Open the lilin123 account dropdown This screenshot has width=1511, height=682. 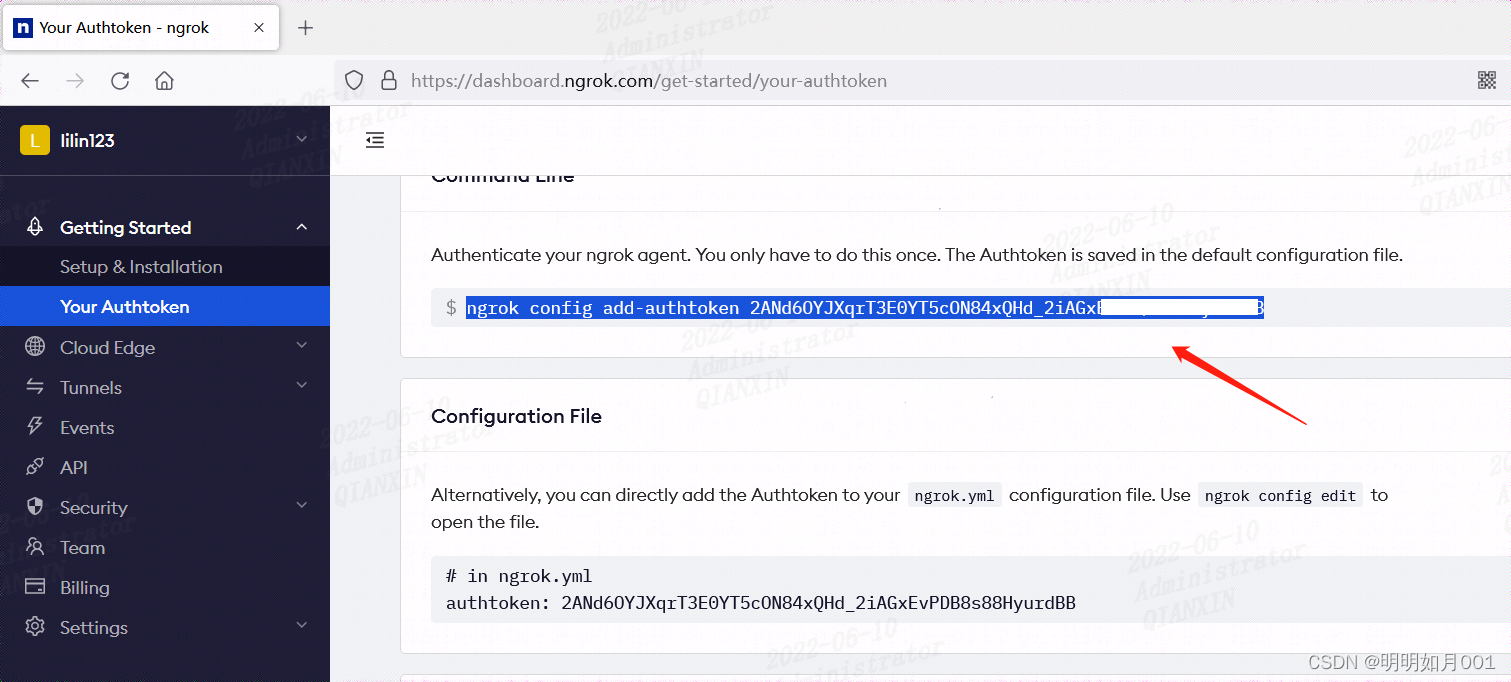[x=302, y=140]
